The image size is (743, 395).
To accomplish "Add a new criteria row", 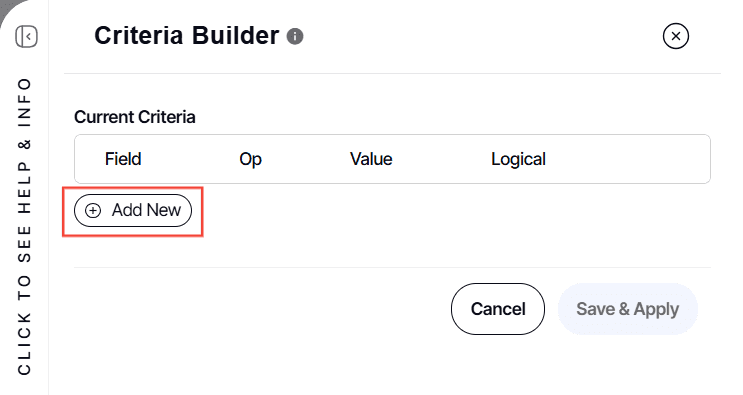I will click(133, 210).
